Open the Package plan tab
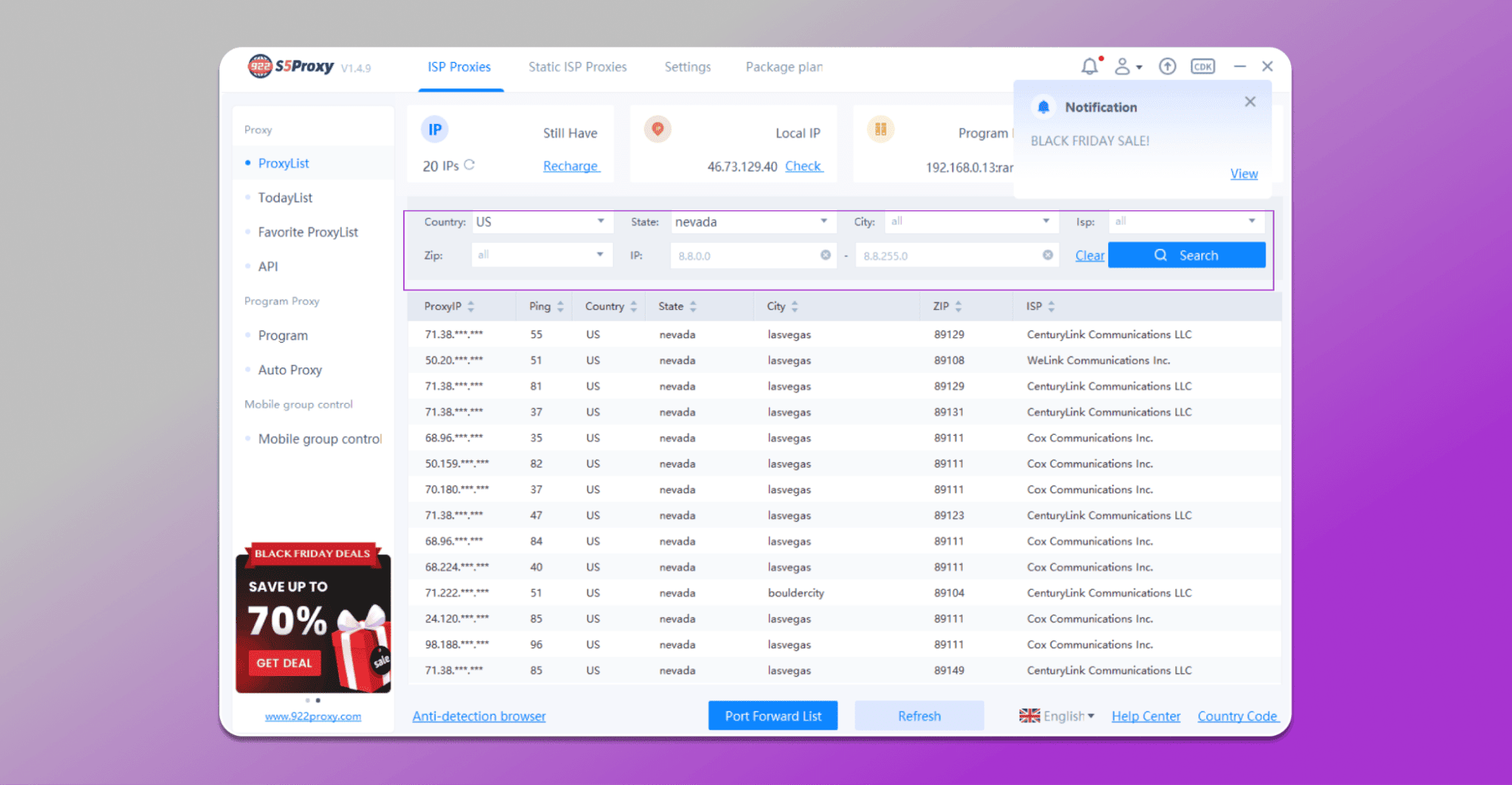 pos(784,67)
